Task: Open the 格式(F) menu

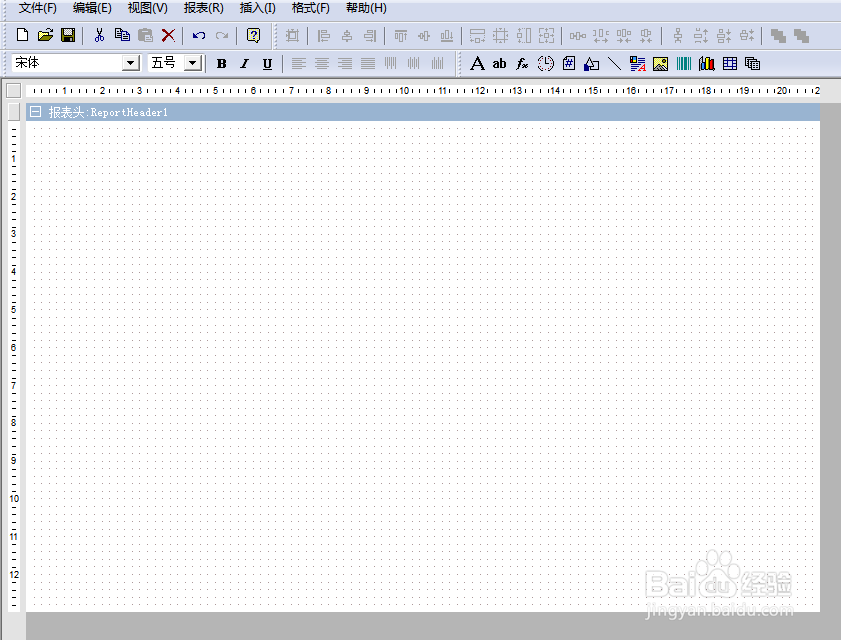Action: point(311,8)
